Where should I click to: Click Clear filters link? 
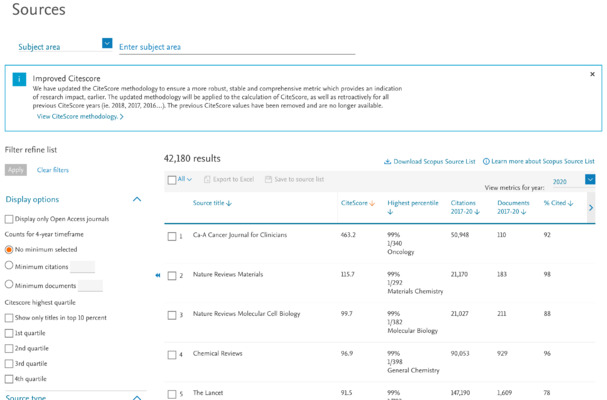(x=53, y=170)
